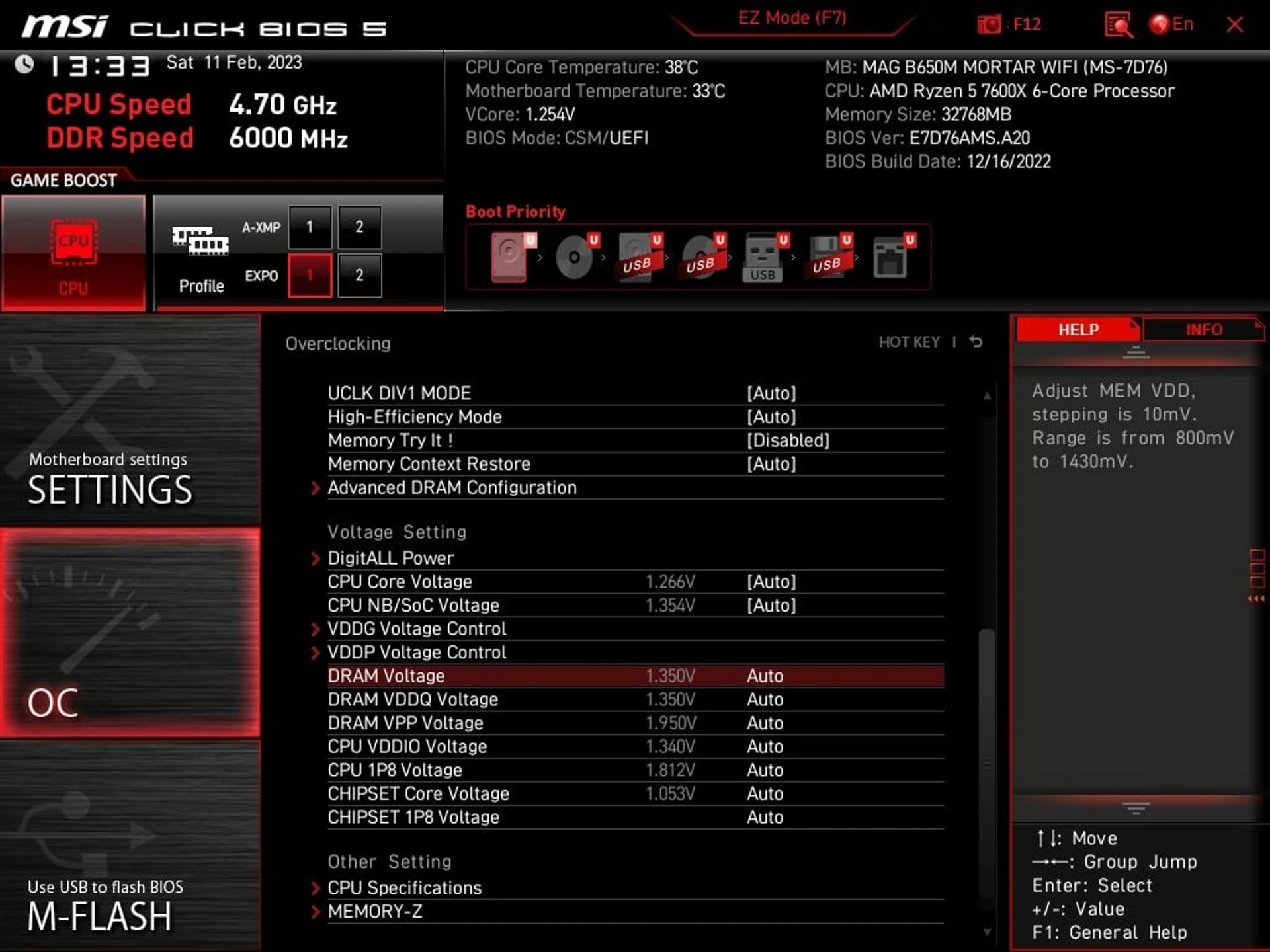
Task: Click the up triangle at the scrollbar top
Action: pos(987,396)
